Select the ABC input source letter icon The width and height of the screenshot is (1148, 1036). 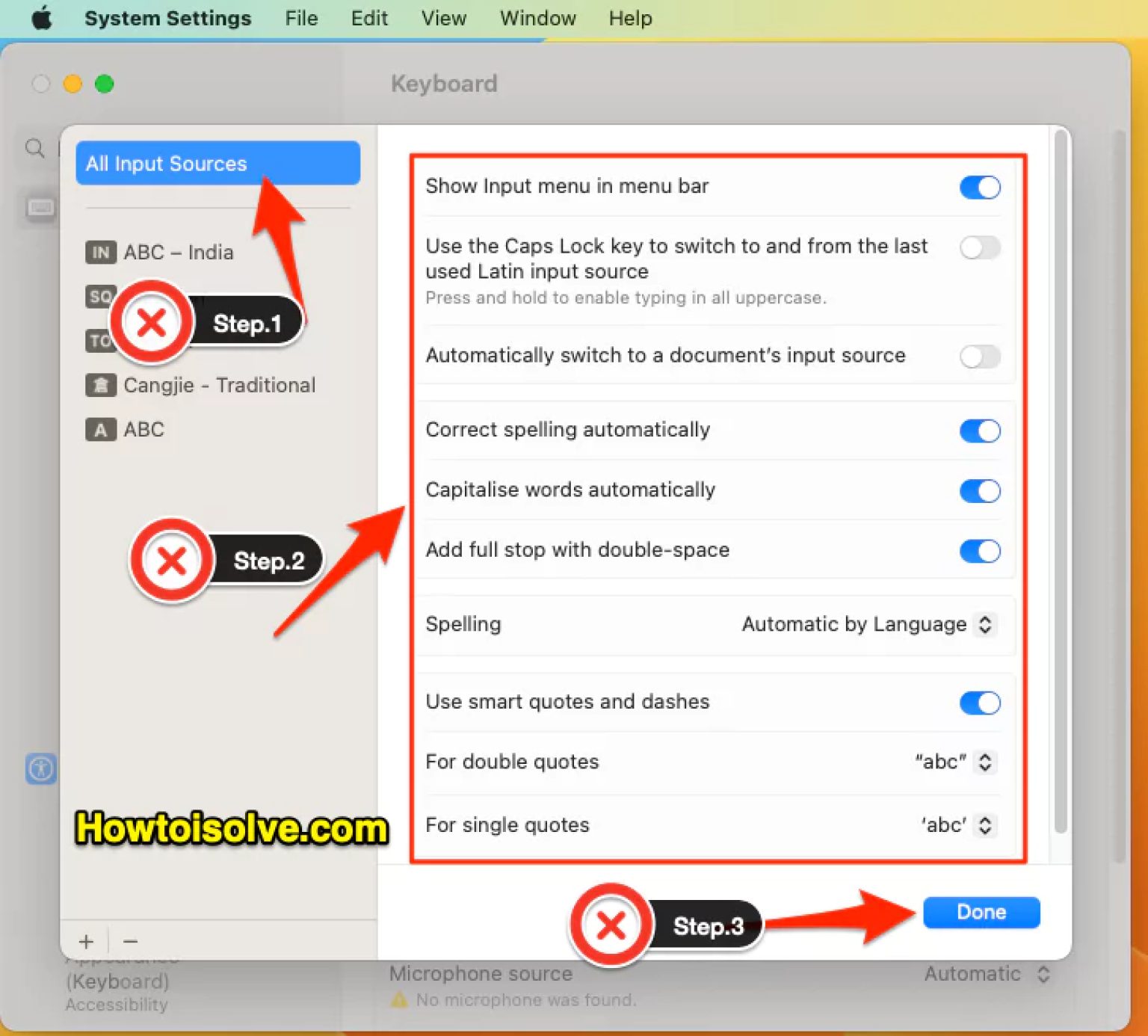coord(100,429)
